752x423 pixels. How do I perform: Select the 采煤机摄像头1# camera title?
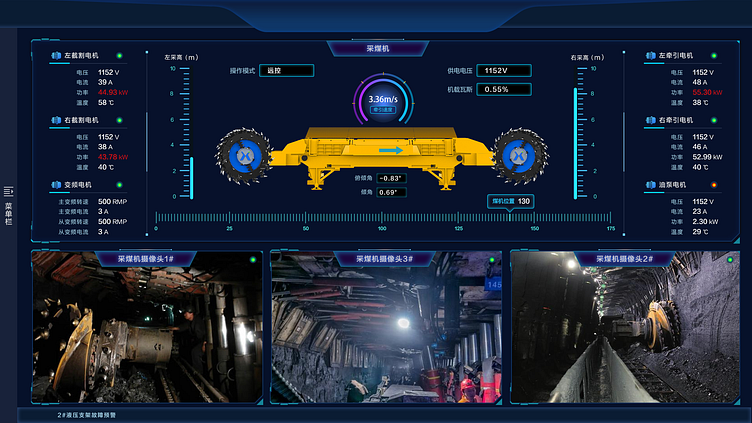tap(146, 259)
